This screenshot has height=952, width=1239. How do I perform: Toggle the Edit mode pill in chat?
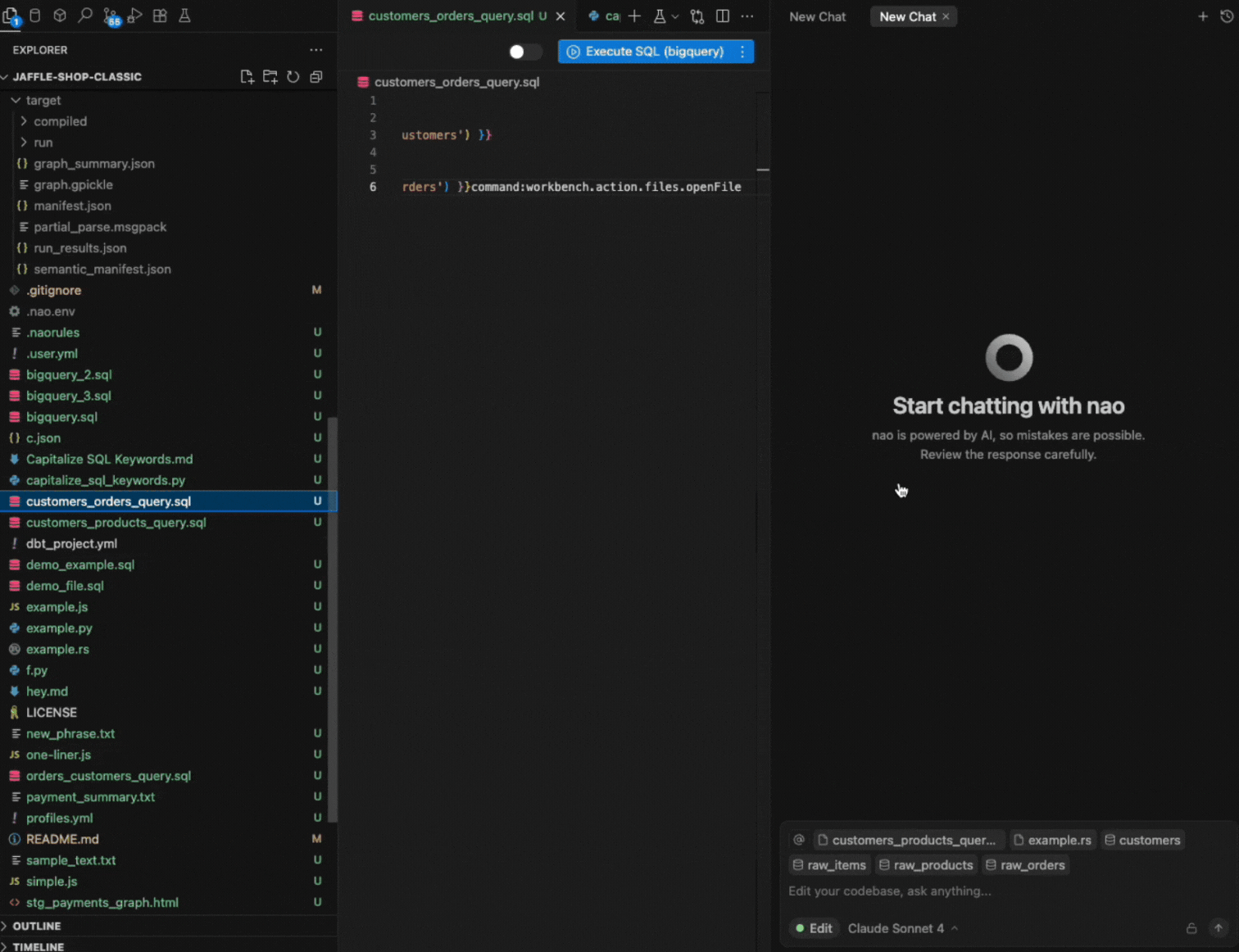coord(814,928)
